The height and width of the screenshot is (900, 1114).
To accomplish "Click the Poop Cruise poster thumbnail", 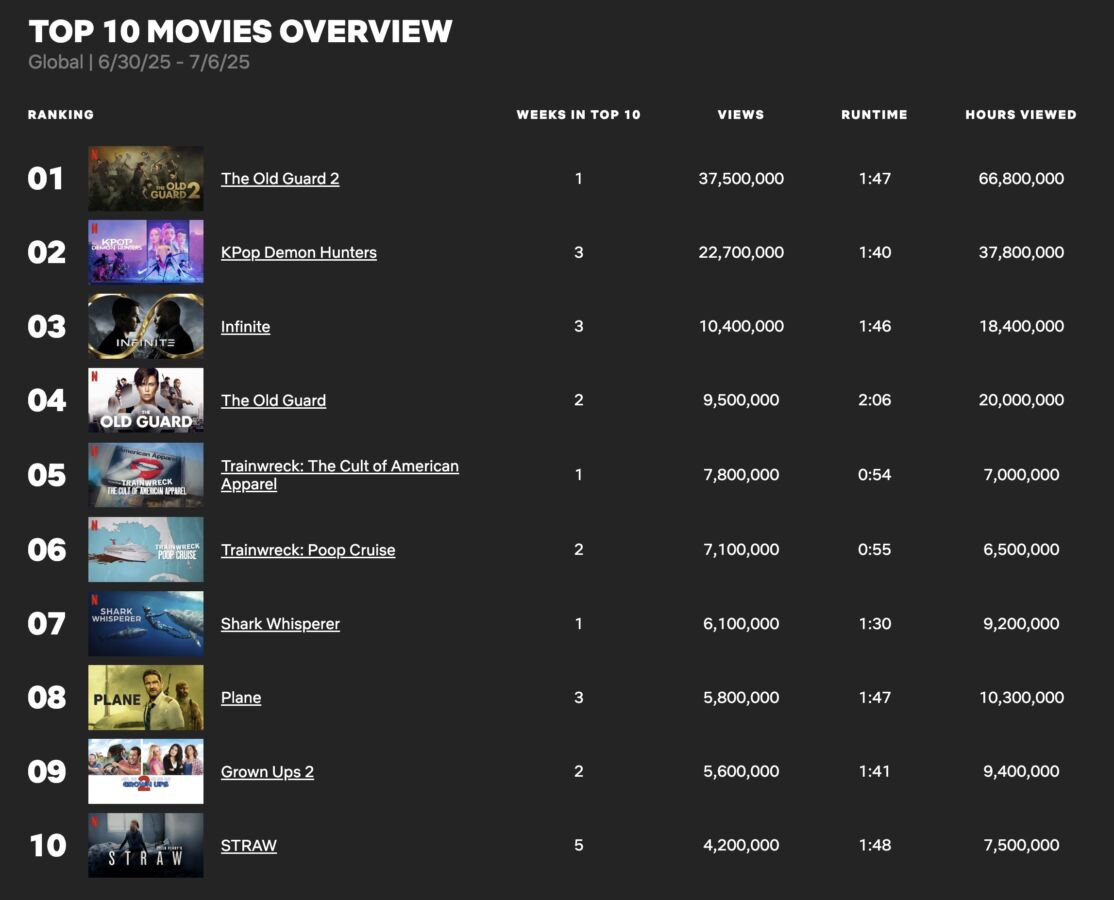I will point(146,549).
